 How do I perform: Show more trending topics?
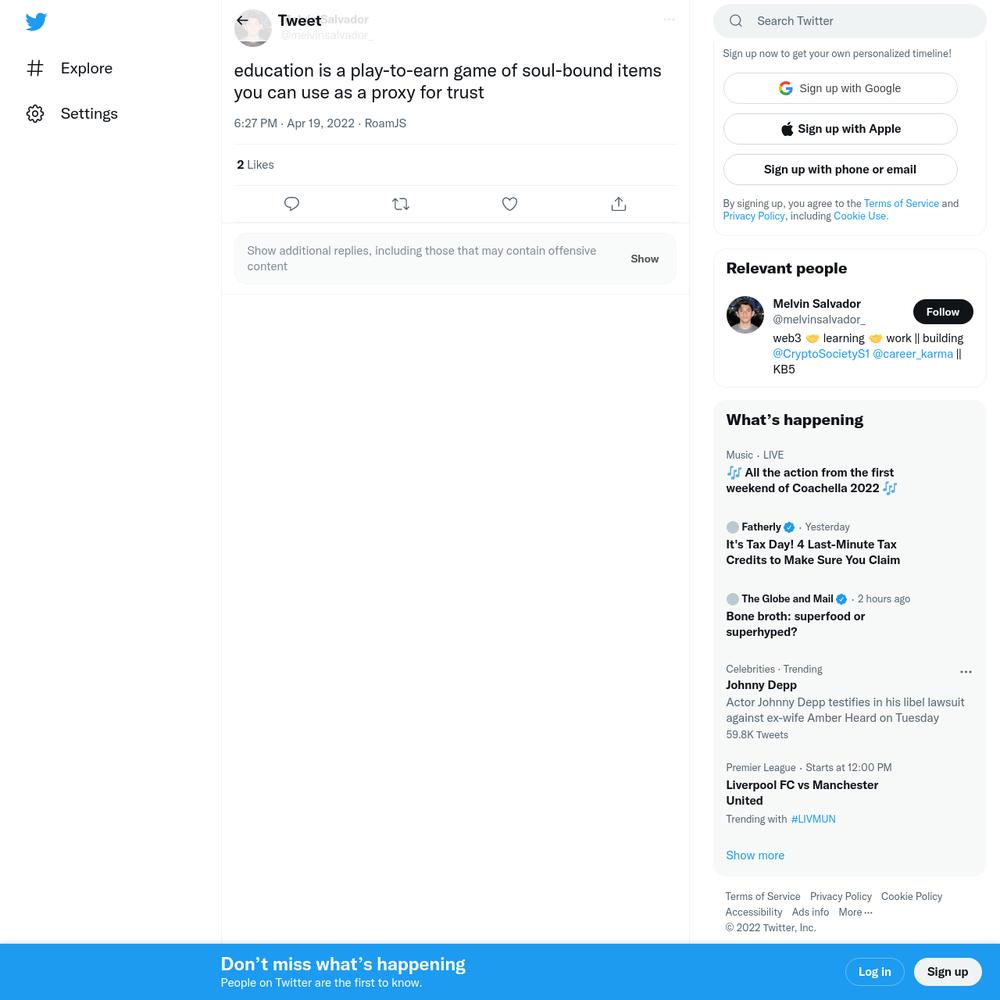tap(755, 855)
